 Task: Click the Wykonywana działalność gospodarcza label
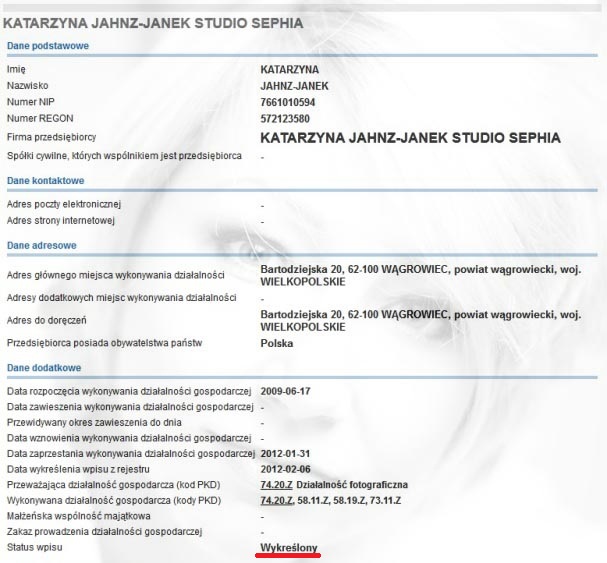pos(113,501)
